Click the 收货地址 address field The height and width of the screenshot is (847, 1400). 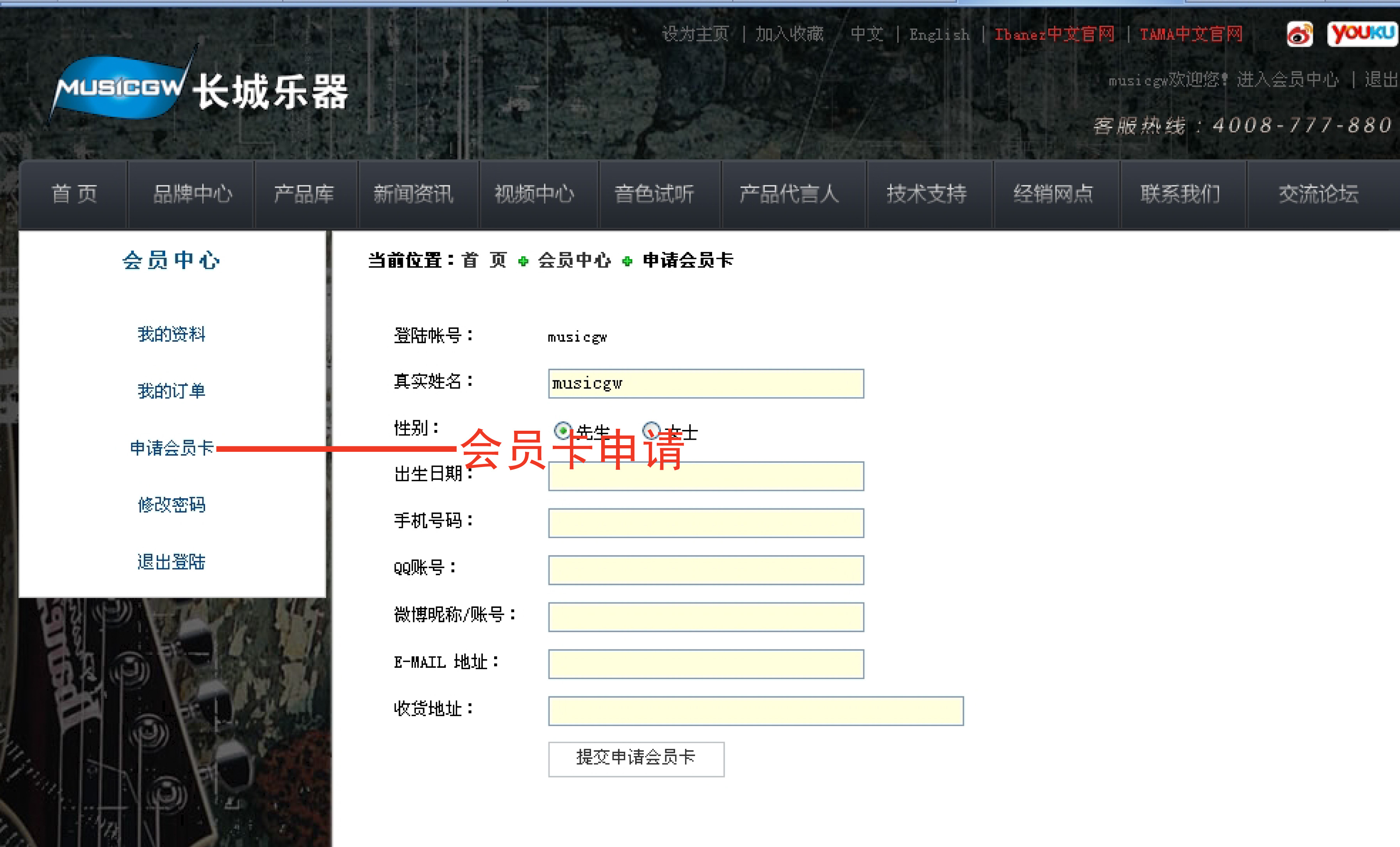coord(756,711)
